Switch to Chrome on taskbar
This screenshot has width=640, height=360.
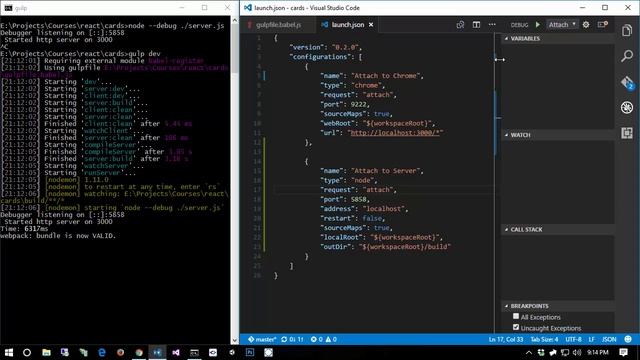click(139, 352)
